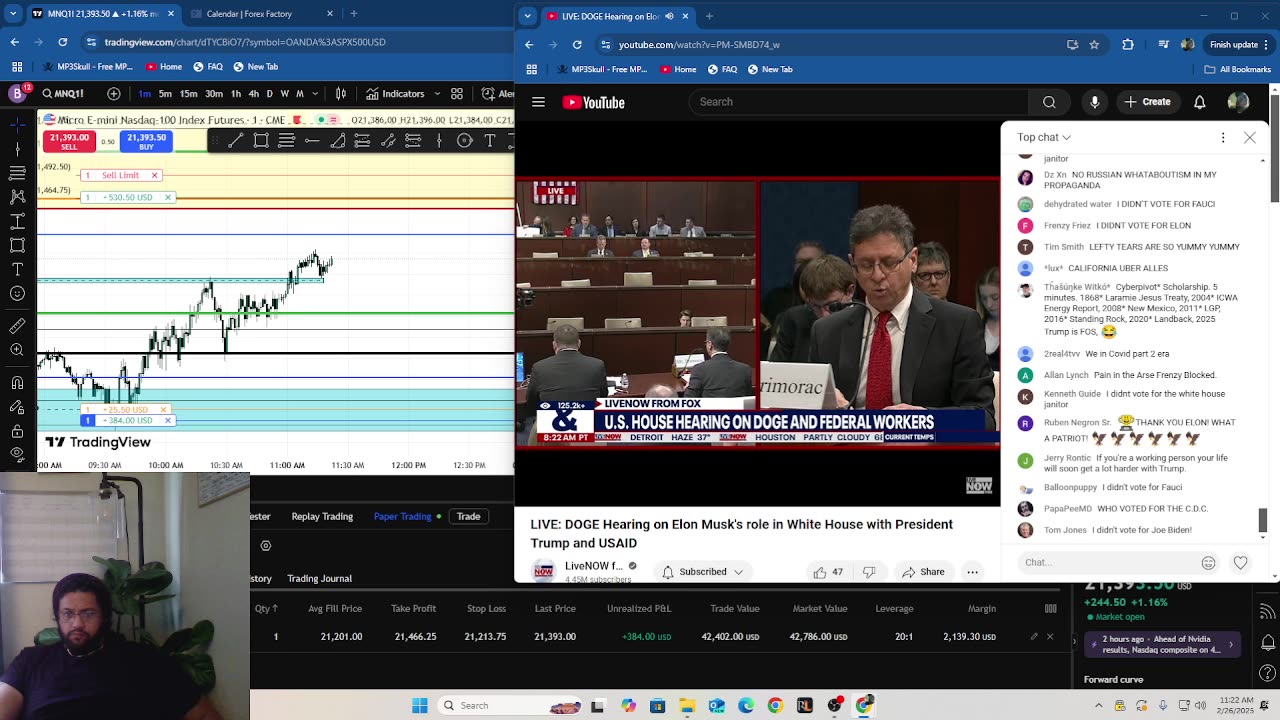Screen dimensions: 1280x720
Task: Select the text drawing tool in left sidebar
Action: point(17,269)
